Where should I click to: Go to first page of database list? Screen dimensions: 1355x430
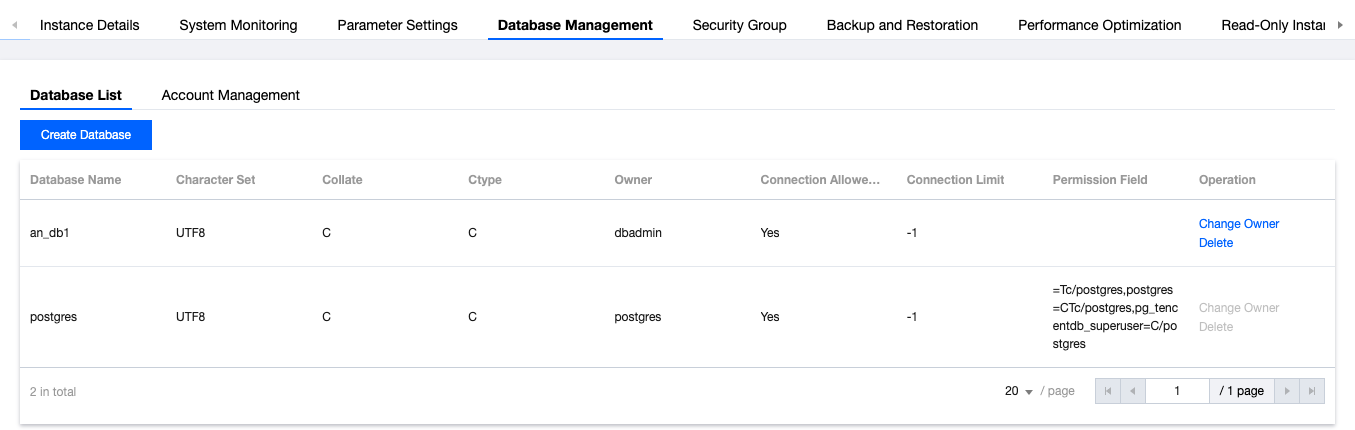[1108, 391]
